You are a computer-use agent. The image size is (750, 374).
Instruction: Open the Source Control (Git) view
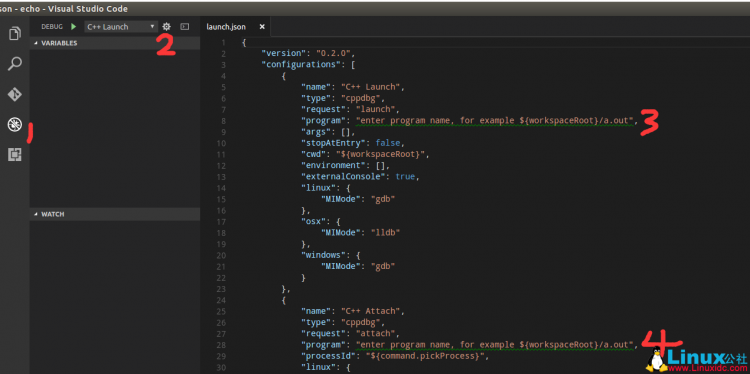point(15,94)
